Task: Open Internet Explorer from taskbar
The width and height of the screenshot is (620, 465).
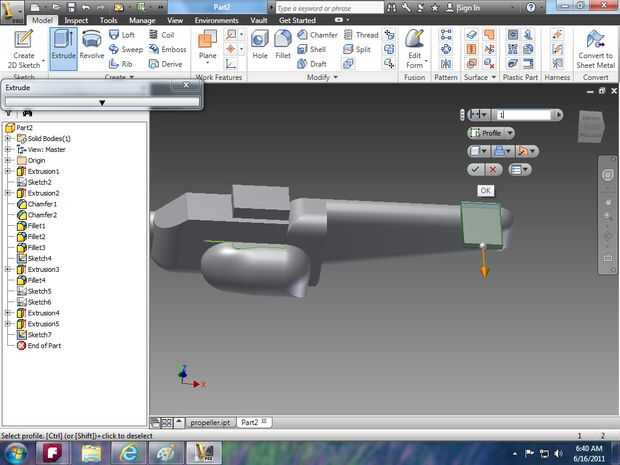Action: (129, 453)
